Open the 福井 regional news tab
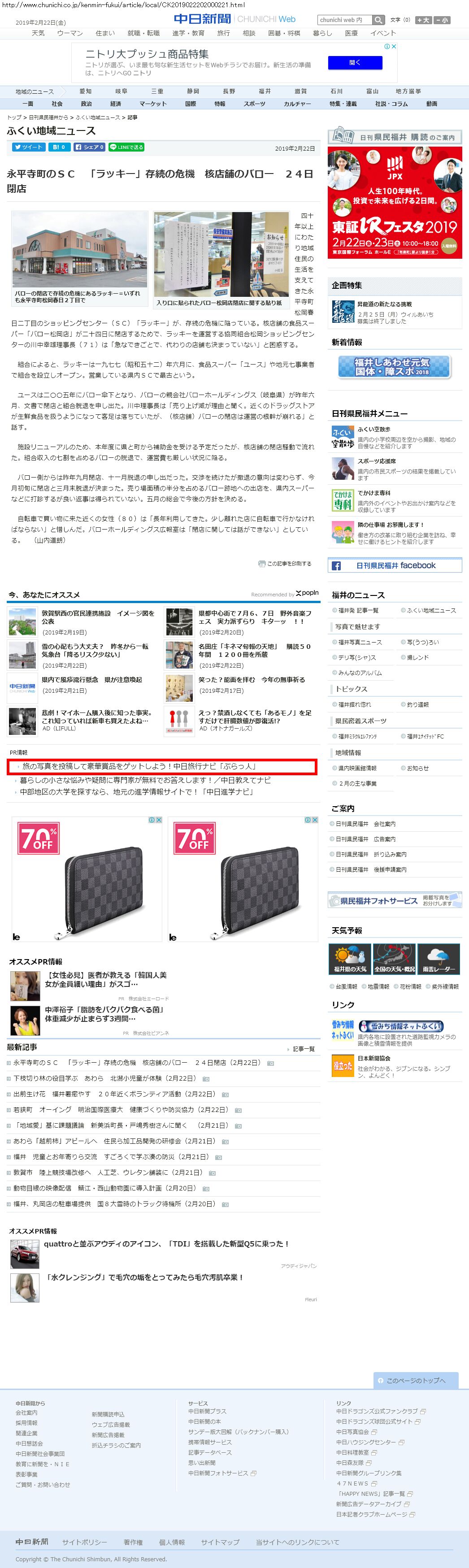The image size is (469, 1568). pos(265,91)
